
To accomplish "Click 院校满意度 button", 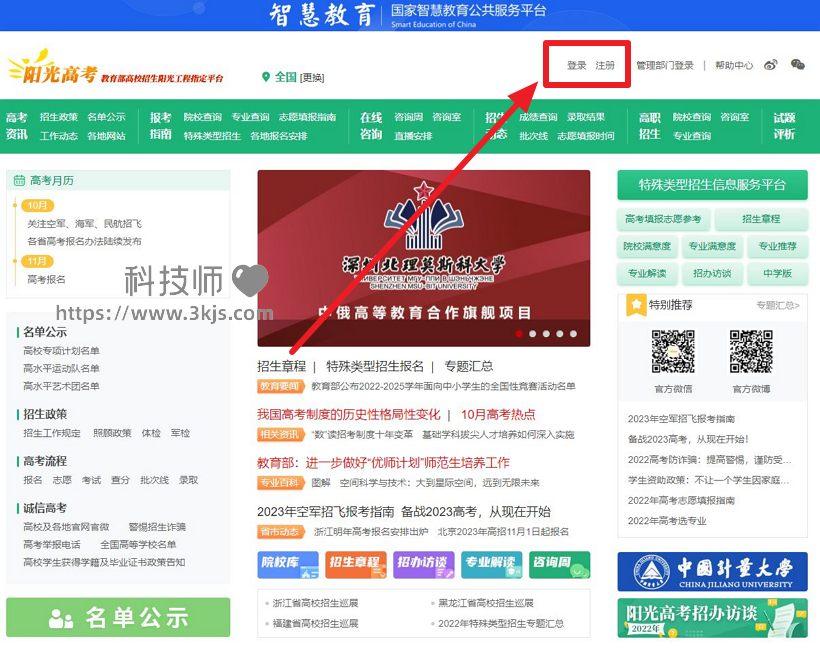I will coord(647,246).
